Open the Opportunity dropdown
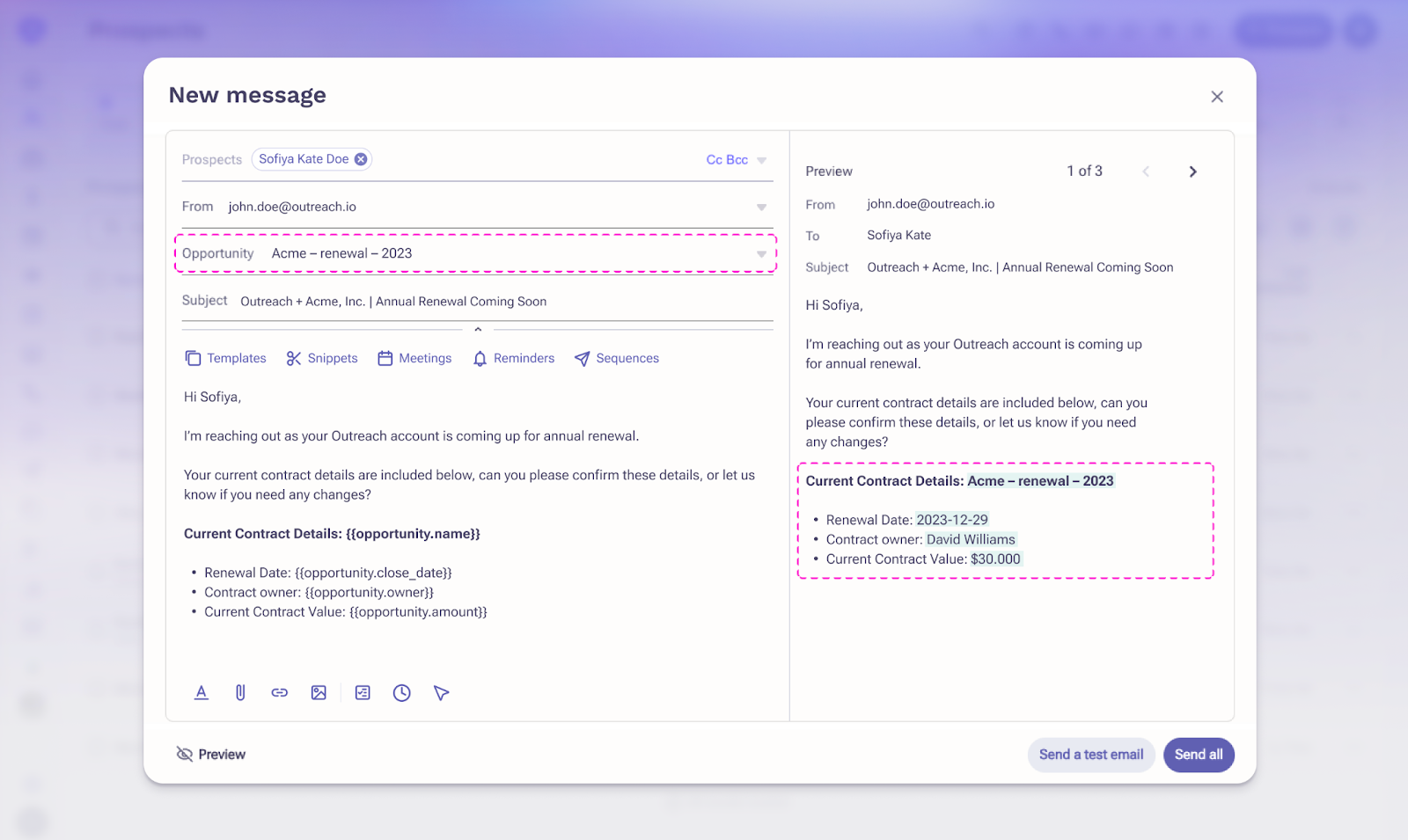Image resolution: width=1408 pixels, height=840 pixels. pos(762,254)
